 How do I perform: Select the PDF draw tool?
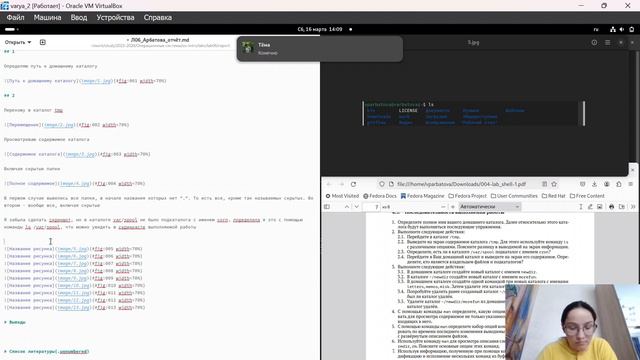590,207
